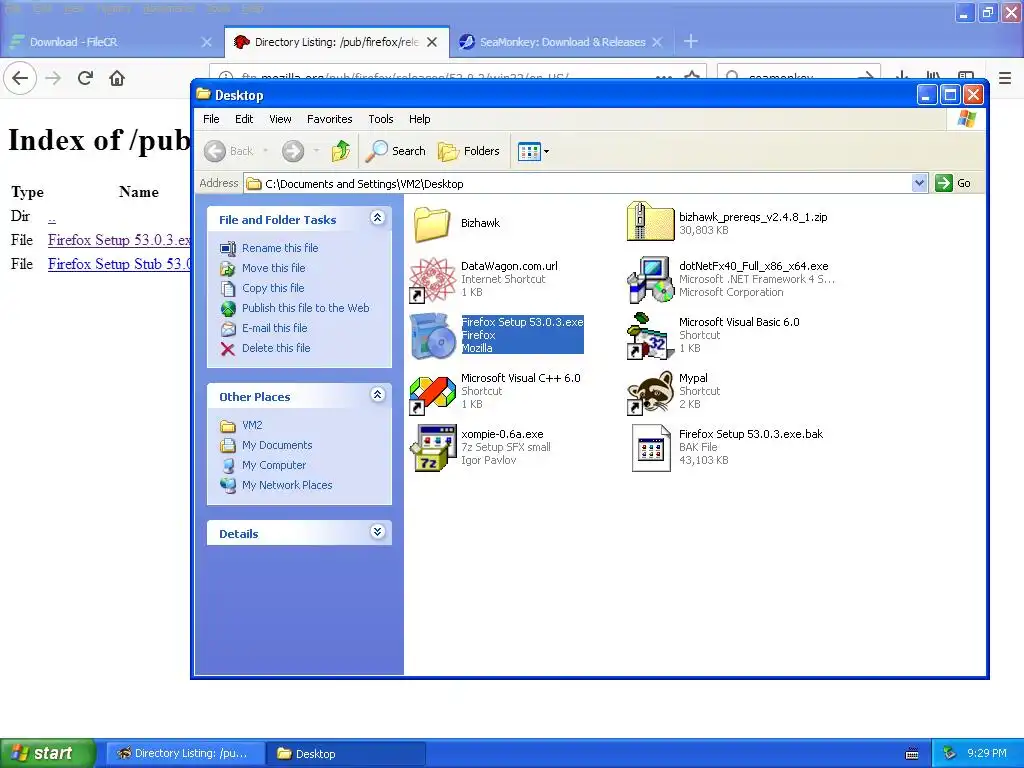Select the dotNetFx40_Full_x86_x64.exe installer icon
Screen dimensions: 1024x768
650,280
